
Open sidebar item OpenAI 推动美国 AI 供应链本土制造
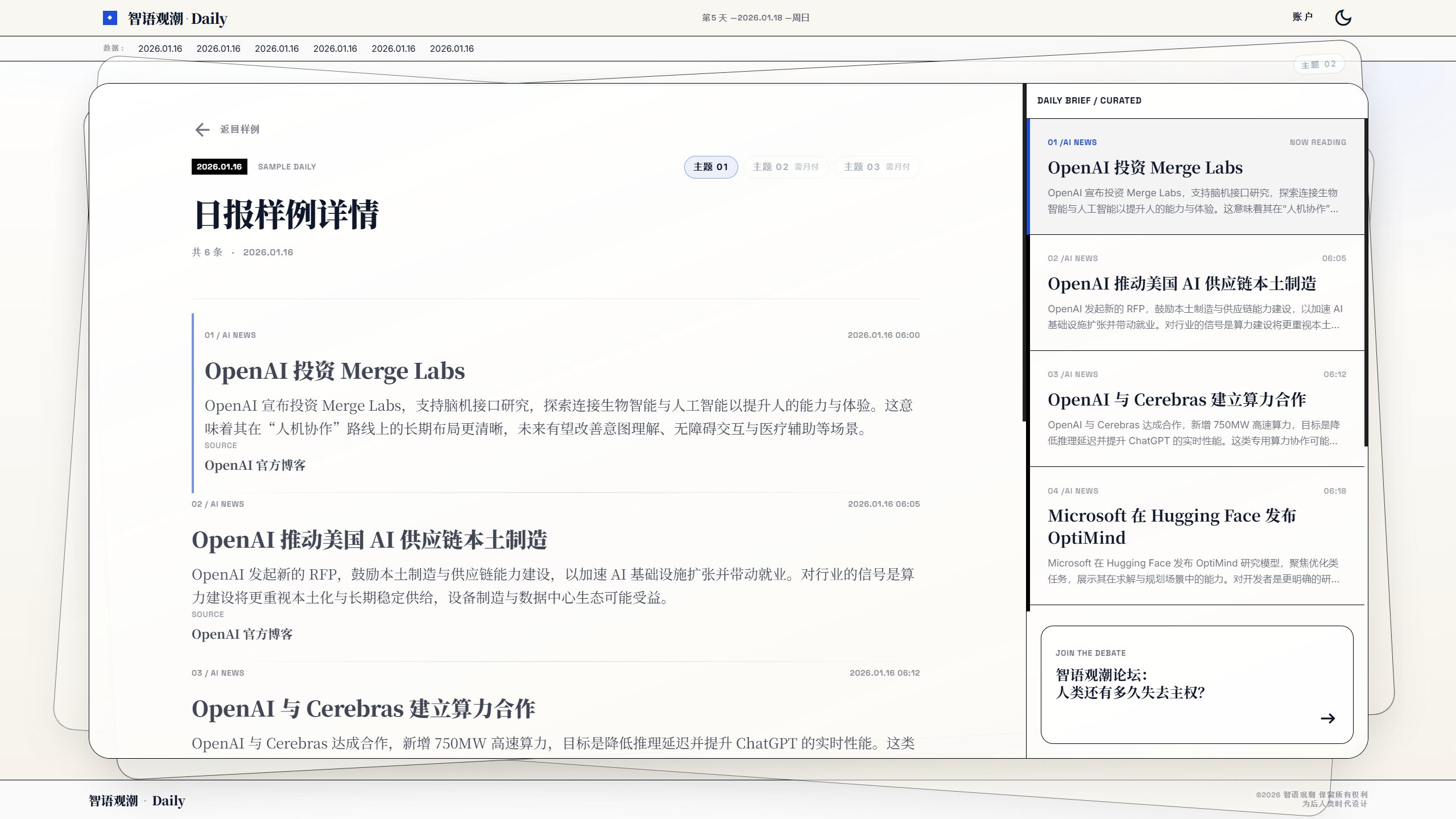coord(1181,284)
